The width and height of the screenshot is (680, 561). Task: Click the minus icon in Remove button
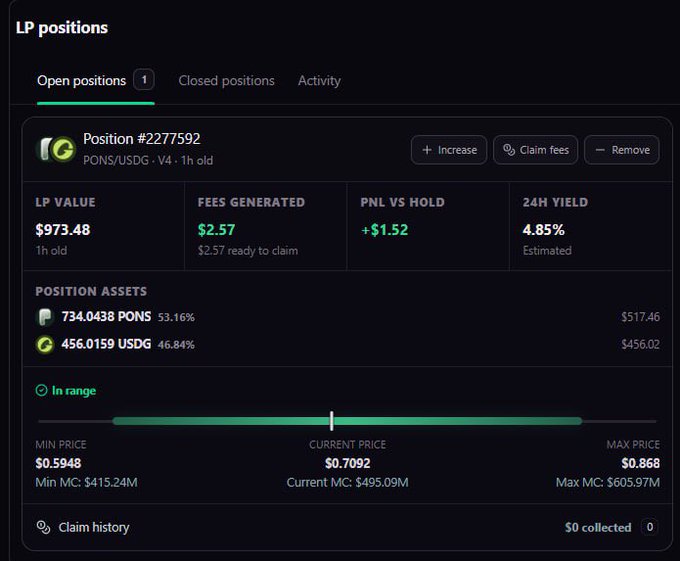tap(600, 150)
